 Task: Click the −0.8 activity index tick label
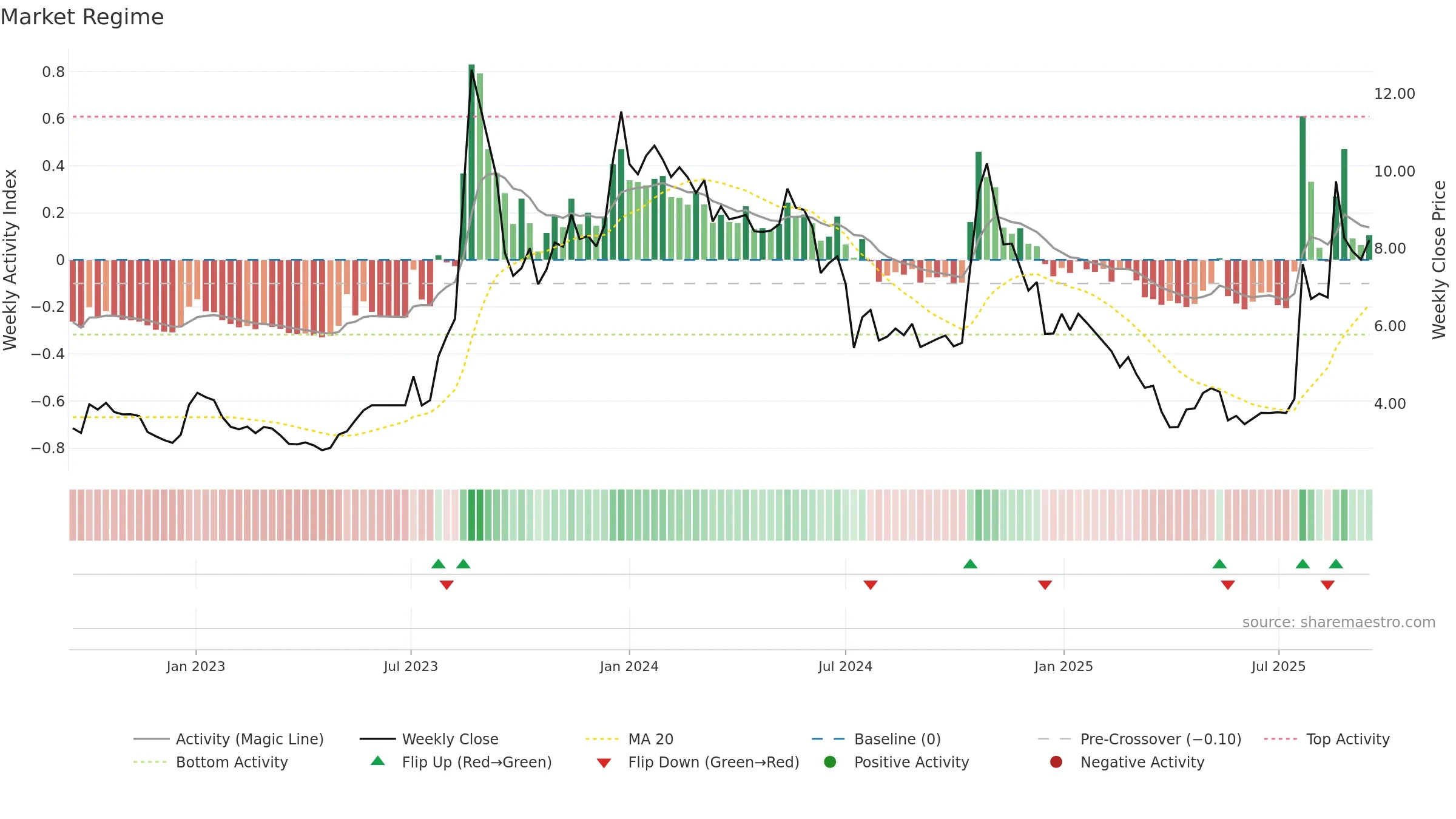tap(48, 448)
